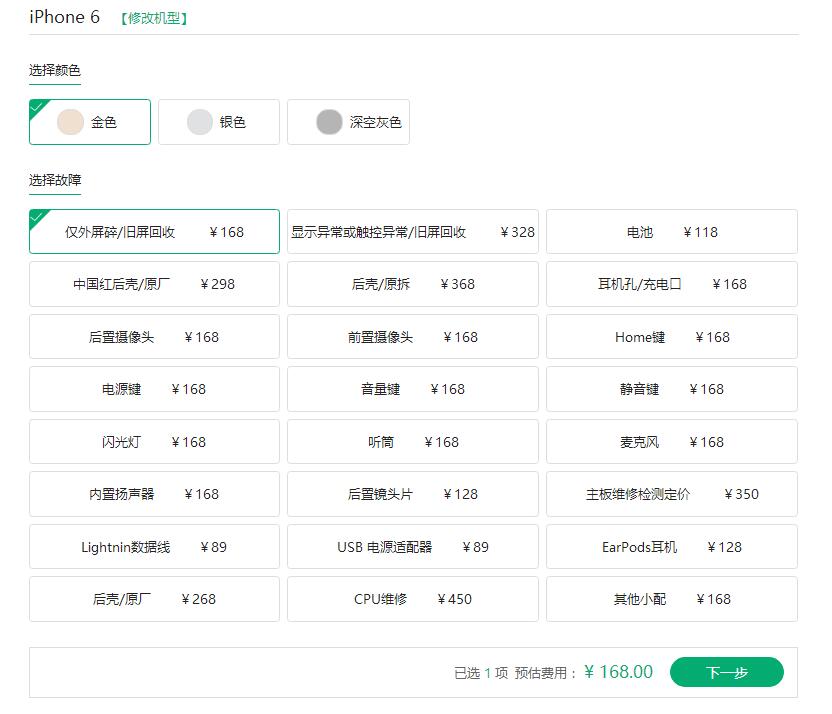Select EarPods耳机 ¥128 option
This screenshot has width=832, height=714.
point(672,546)
